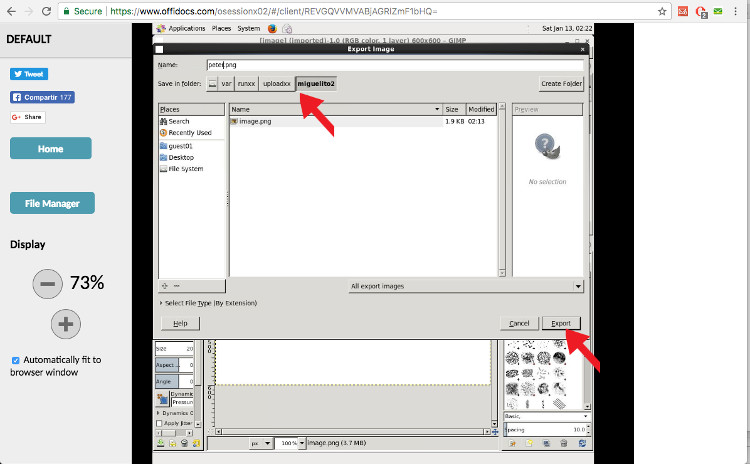
Task: Go to the uploadxx folder in path bar
Action: [277, 84]
